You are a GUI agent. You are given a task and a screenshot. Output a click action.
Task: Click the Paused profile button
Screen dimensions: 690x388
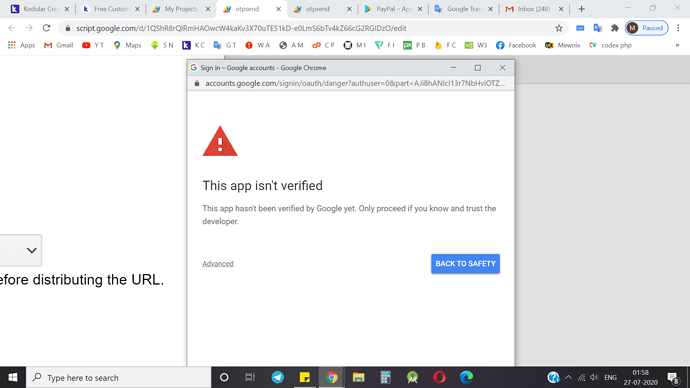(646, 28)
